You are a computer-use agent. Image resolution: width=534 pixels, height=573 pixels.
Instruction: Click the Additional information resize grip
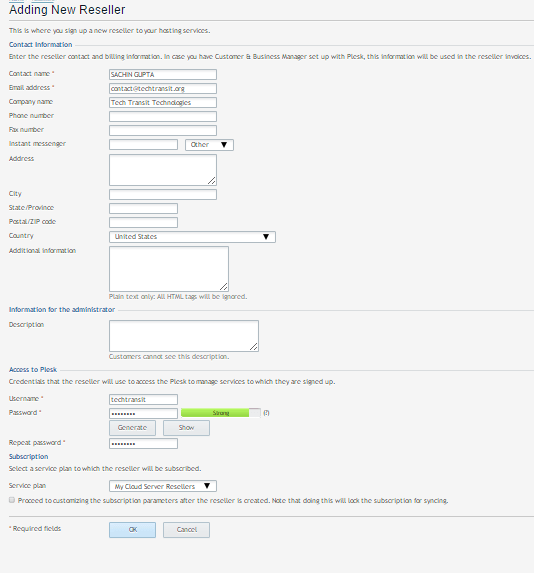224,286
